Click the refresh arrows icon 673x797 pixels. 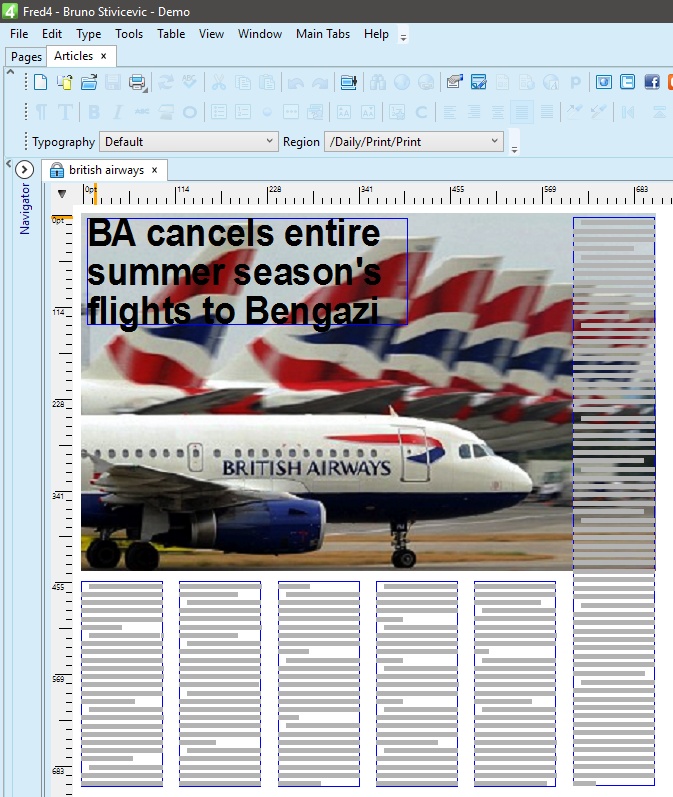[x=166, y=82]
